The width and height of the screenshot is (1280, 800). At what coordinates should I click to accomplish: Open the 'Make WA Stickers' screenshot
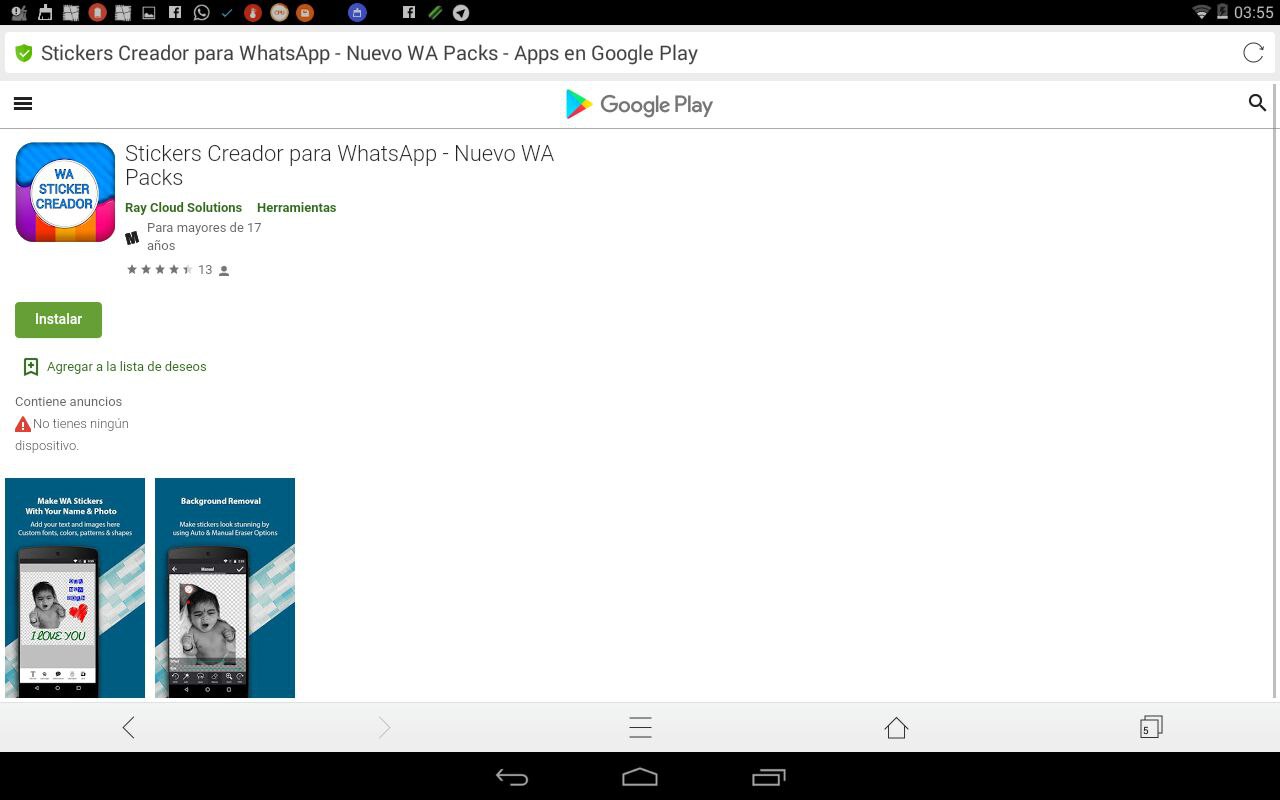tap(75, 588)
